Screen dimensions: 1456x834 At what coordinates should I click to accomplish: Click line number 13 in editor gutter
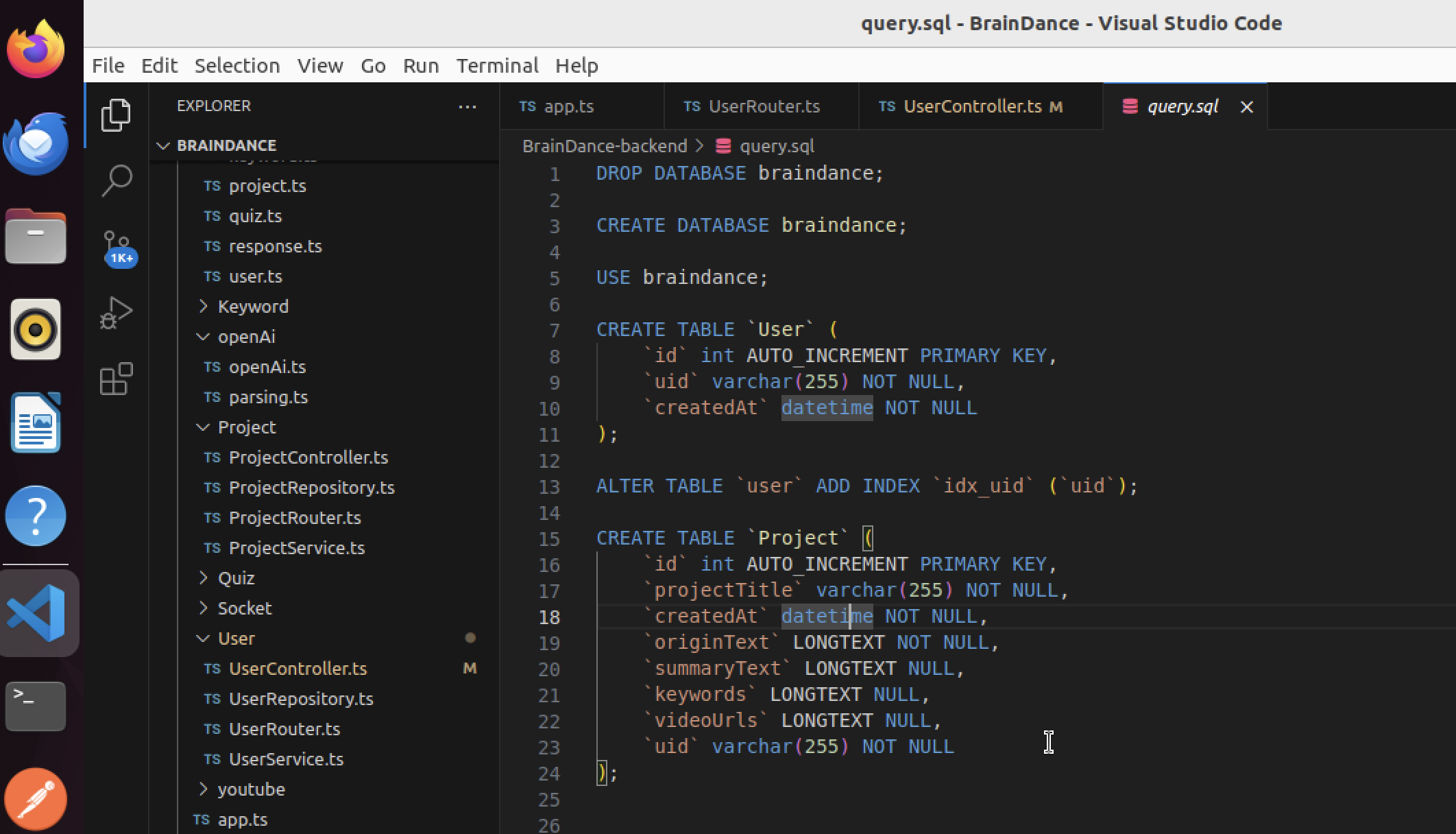coord(549,487)
